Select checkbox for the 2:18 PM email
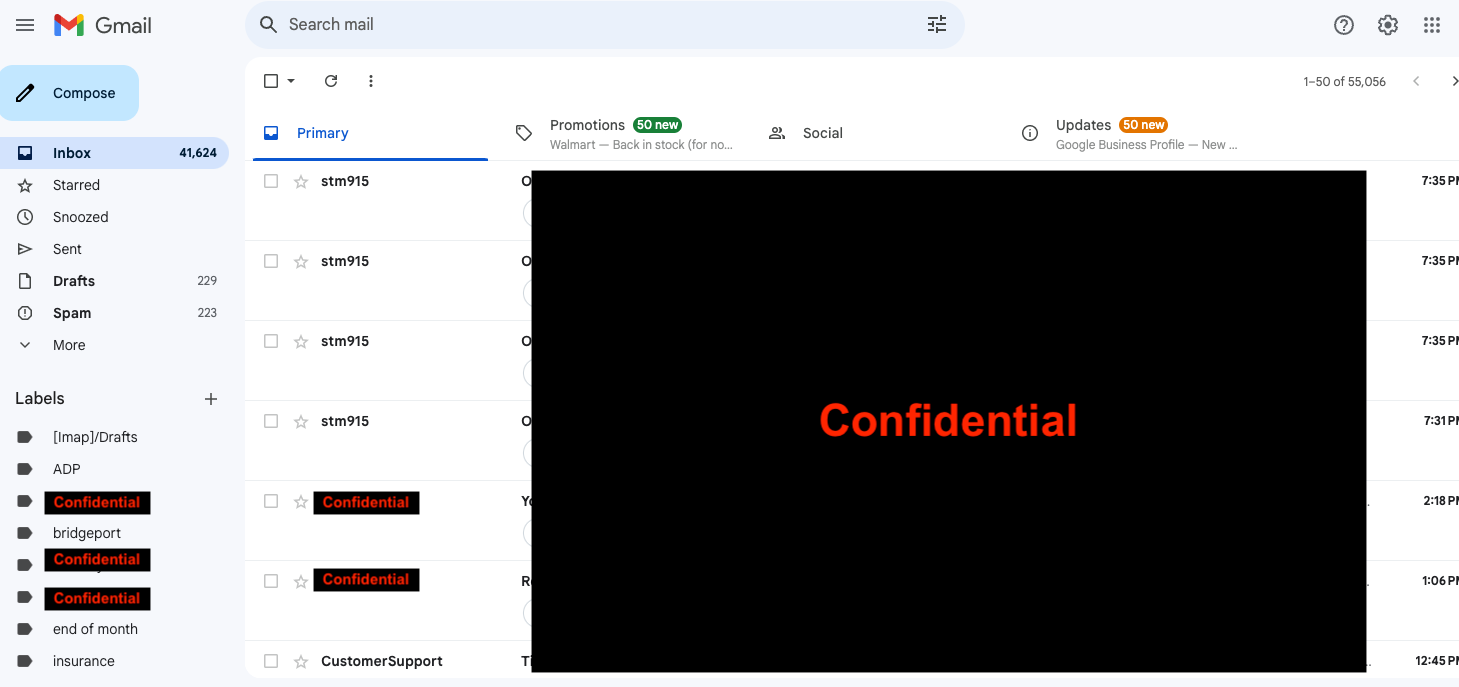 click(271, 501)
